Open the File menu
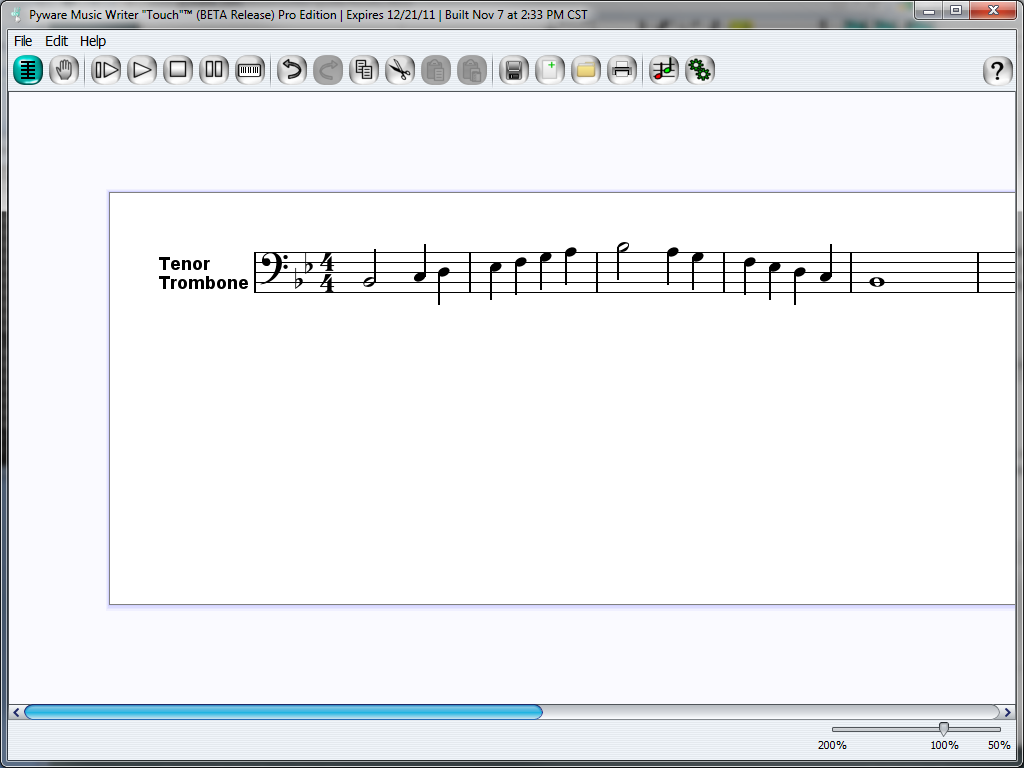 click(23, 41)
